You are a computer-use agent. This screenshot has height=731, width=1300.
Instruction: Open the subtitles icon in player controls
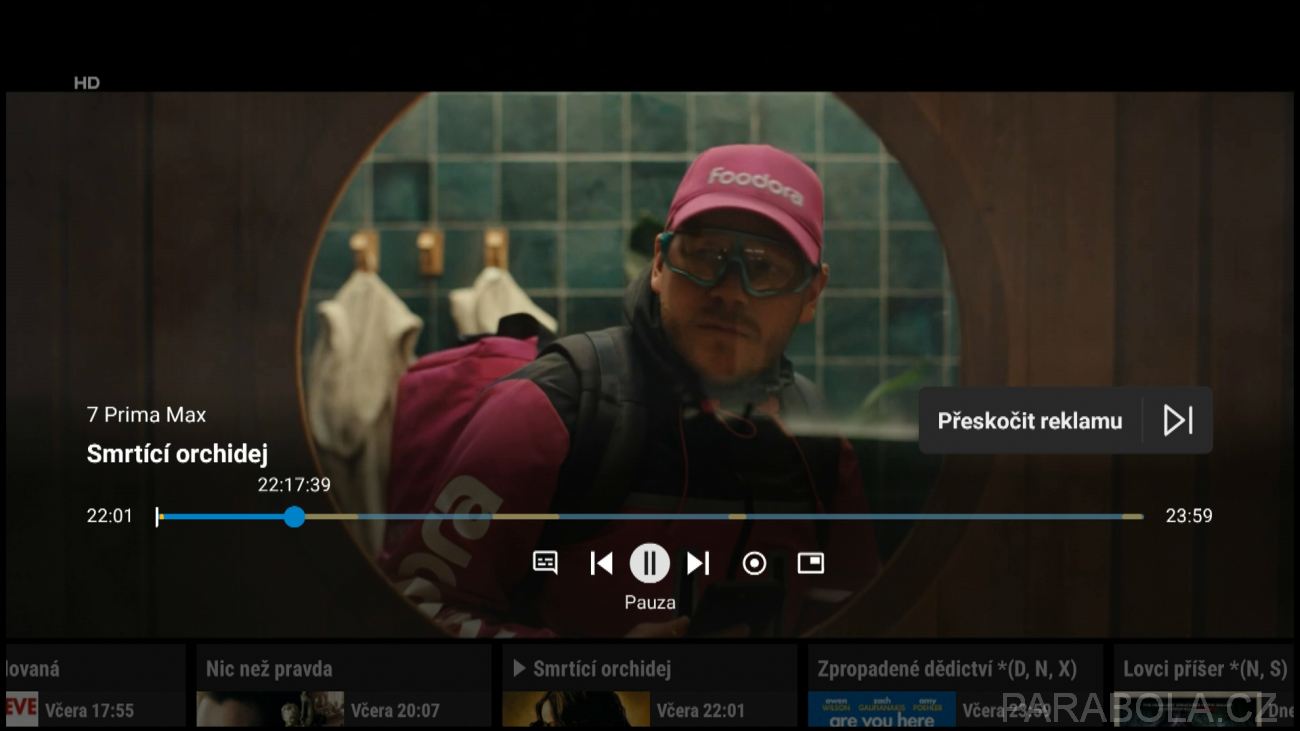click(545, 563)
